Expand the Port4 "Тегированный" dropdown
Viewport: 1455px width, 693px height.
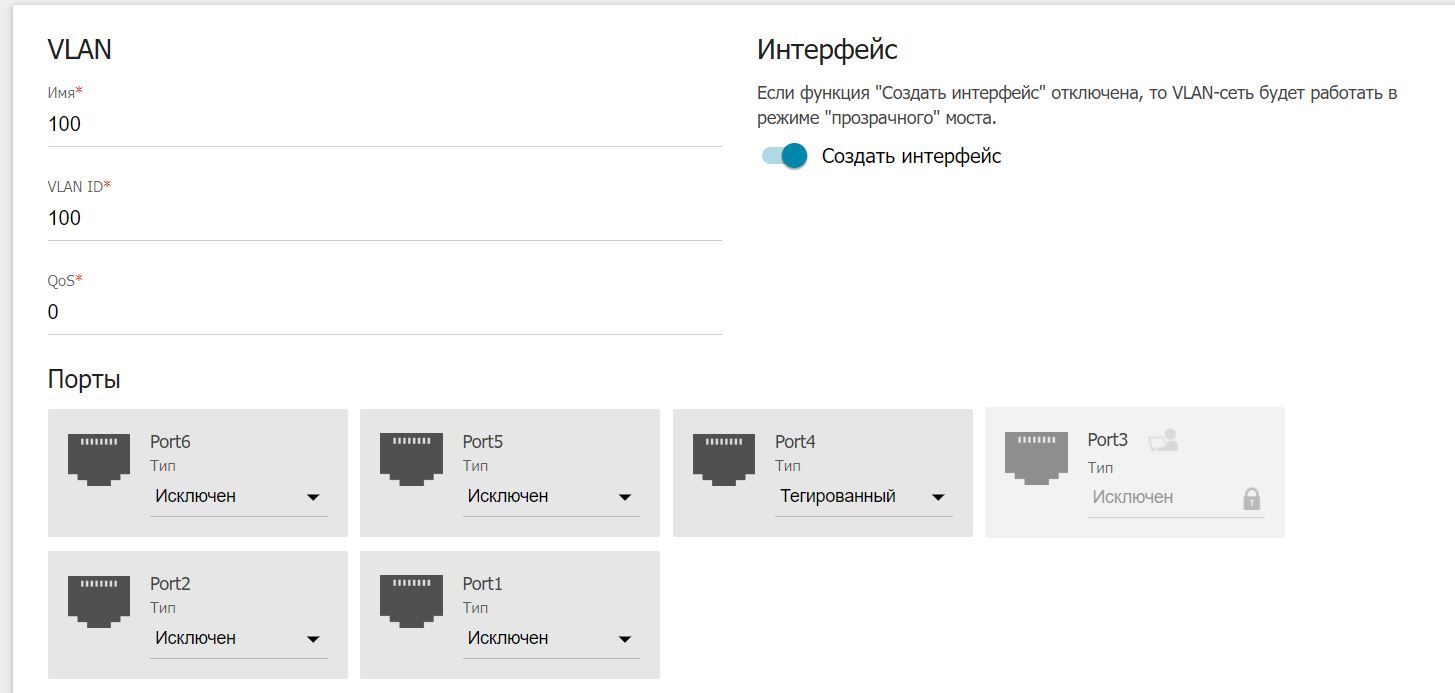[863, 497]
